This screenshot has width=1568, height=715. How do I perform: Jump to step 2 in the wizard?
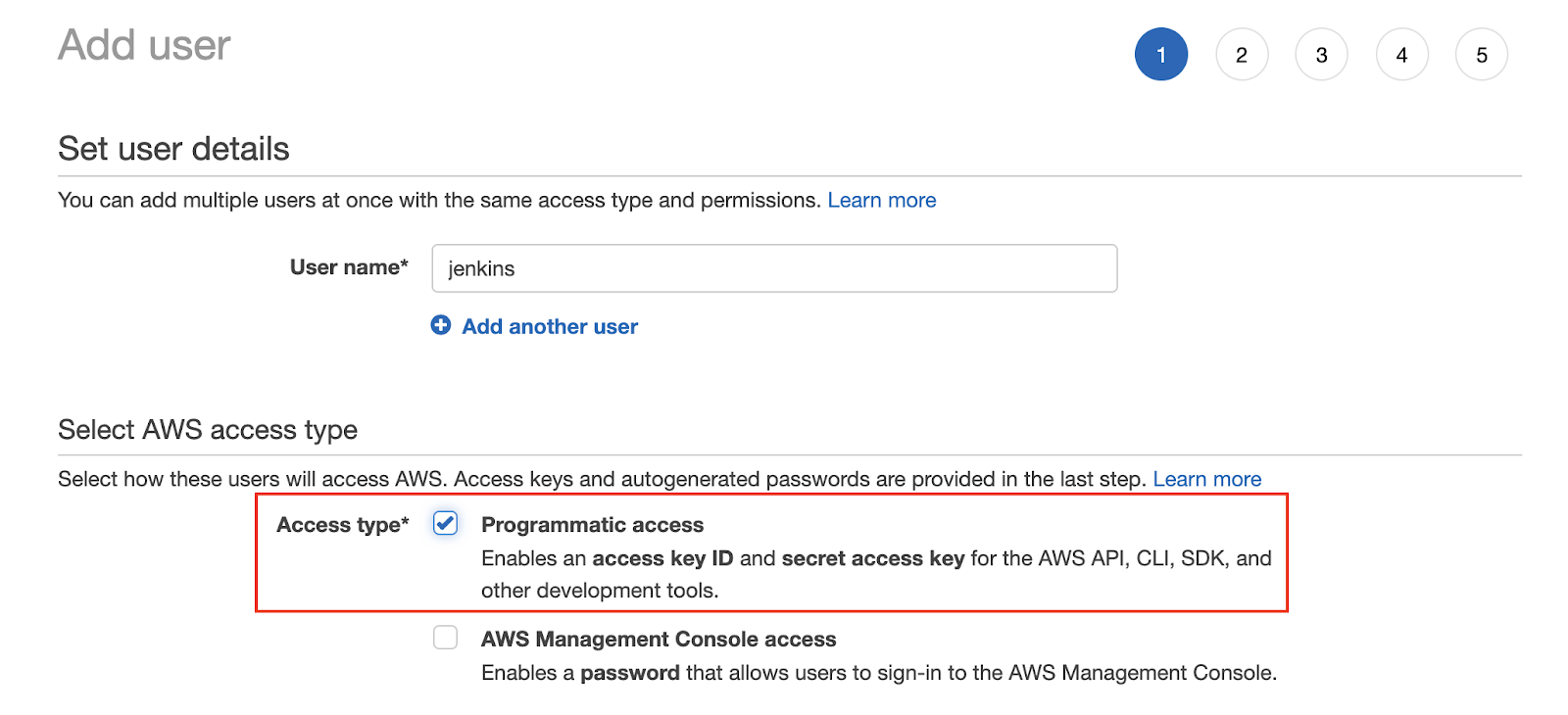pos(1242,55)
